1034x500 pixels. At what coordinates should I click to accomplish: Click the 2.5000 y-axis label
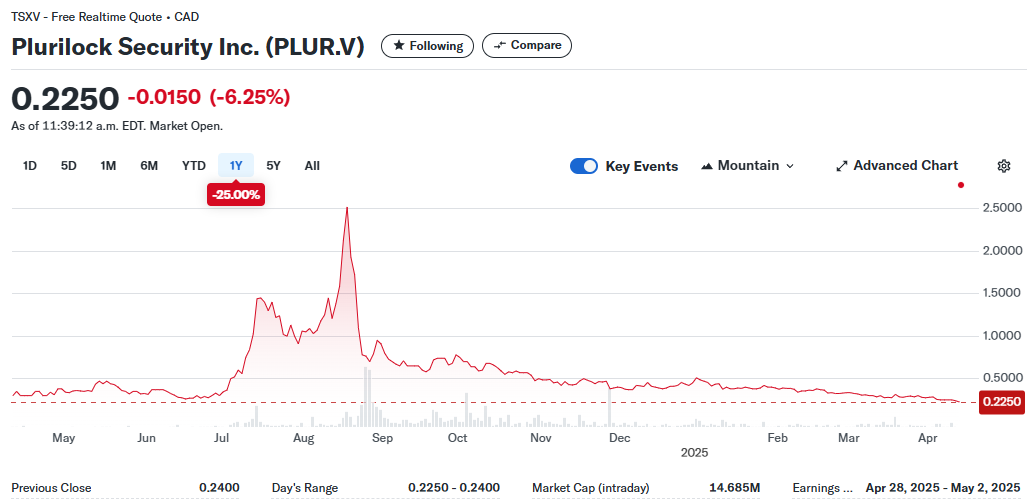(1002, 208)
